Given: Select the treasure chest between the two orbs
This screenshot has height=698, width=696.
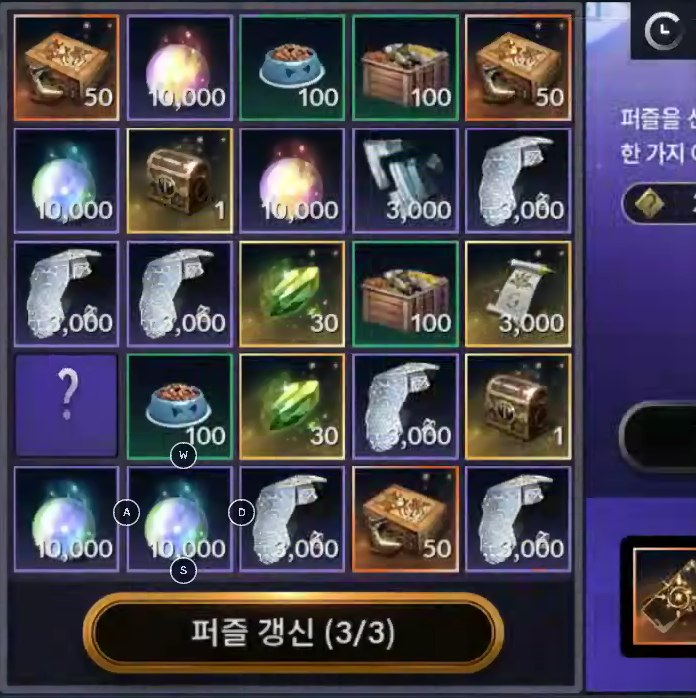Looking at the screenshot, I should coord(180,181).
